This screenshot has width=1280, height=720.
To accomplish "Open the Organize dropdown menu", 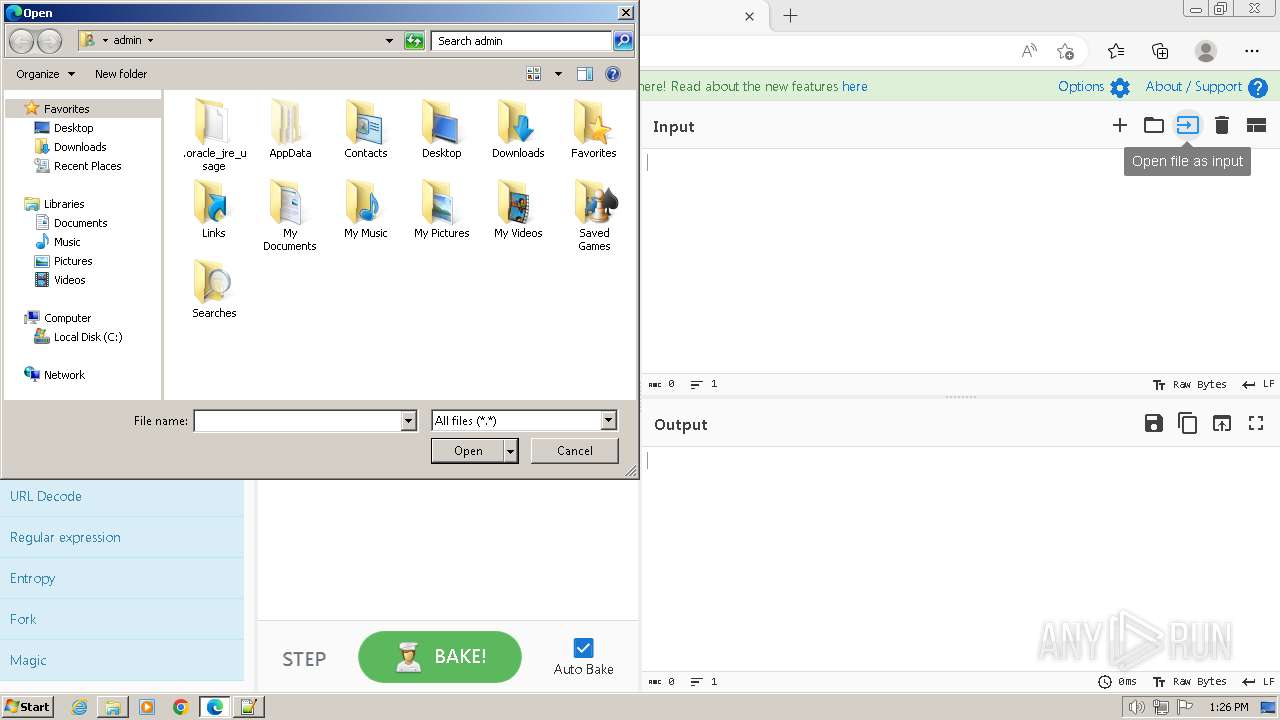I will (x=45, y=74).
